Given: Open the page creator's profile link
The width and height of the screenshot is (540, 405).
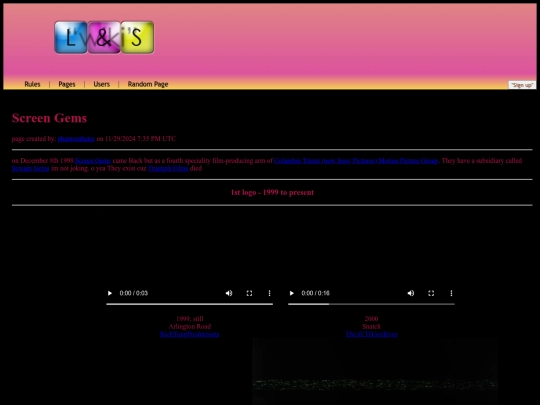Looking at the screenshot, I should coord(76,139).
